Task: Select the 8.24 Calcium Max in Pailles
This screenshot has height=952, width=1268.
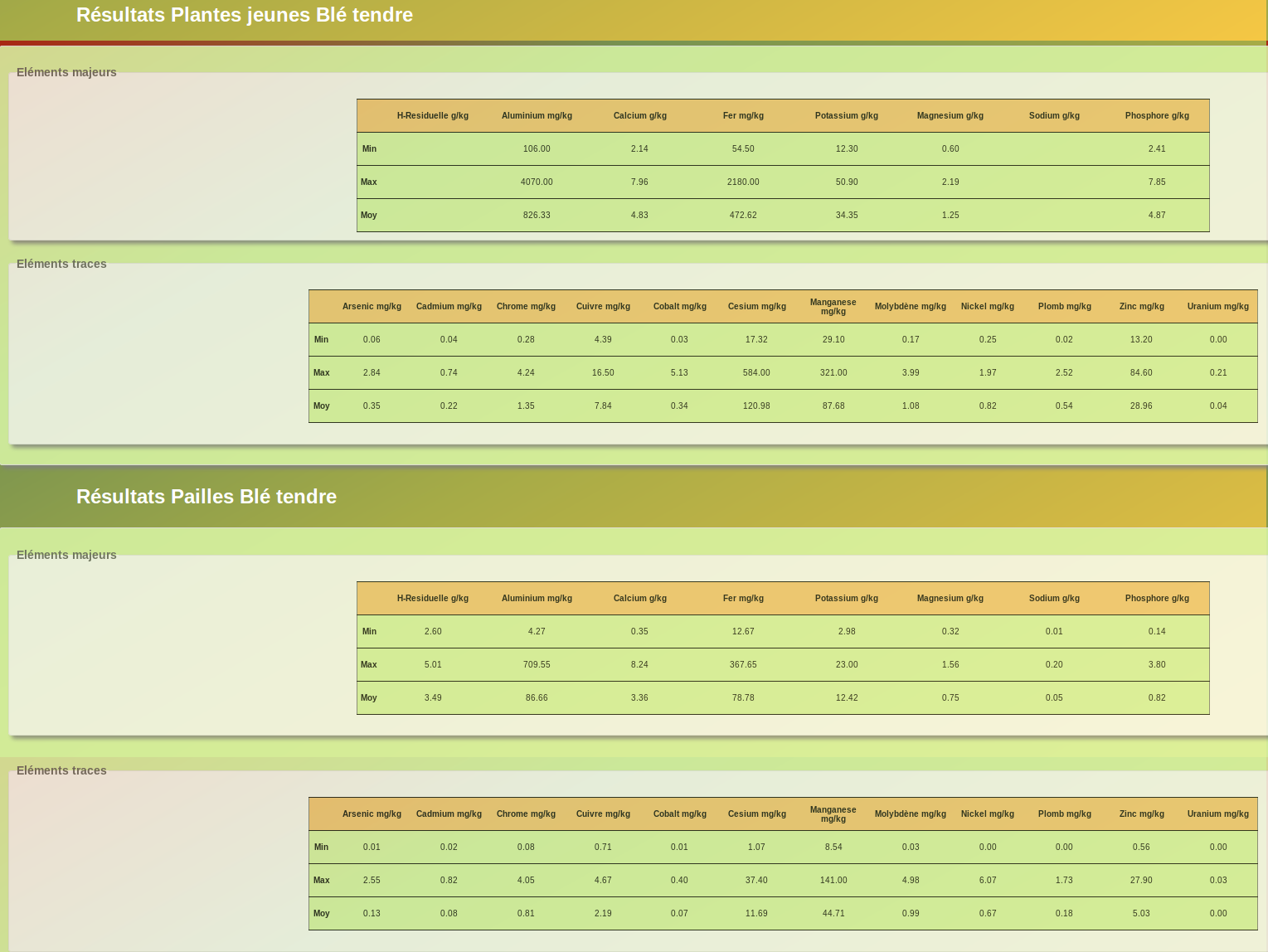Action: 639,664
